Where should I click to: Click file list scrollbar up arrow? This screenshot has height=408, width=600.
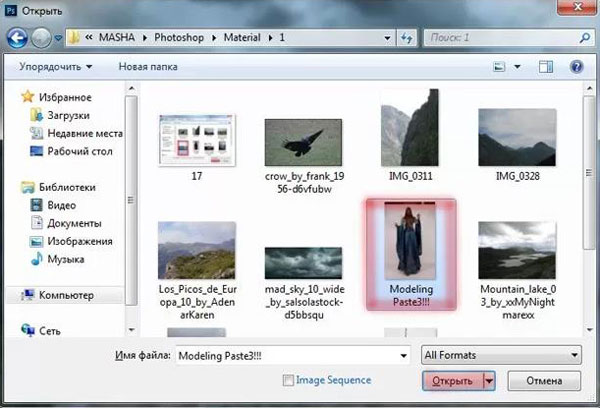(589, 88)
